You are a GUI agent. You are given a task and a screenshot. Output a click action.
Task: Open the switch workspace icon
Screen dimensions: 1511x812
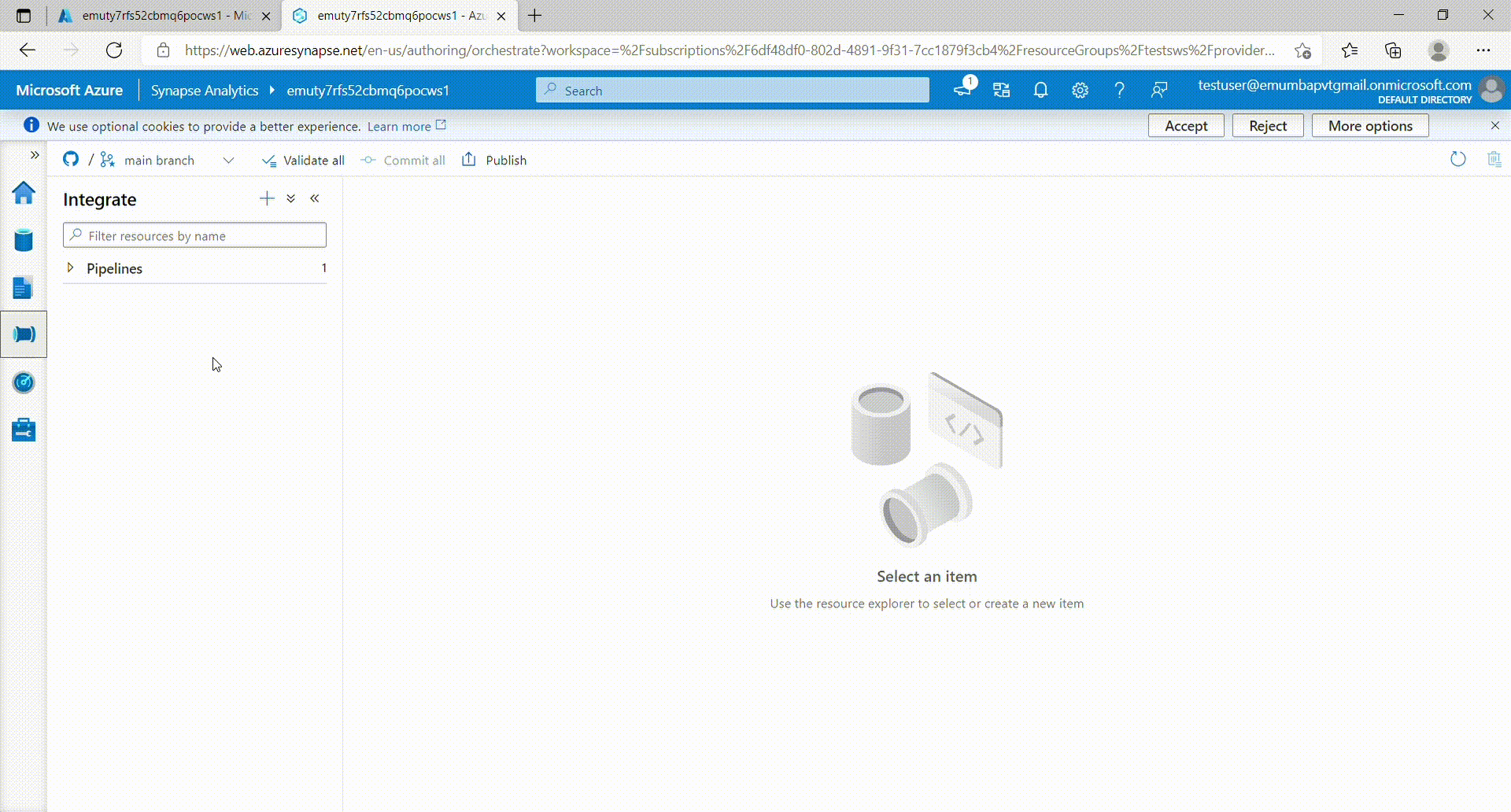(x=1002, y=90)
